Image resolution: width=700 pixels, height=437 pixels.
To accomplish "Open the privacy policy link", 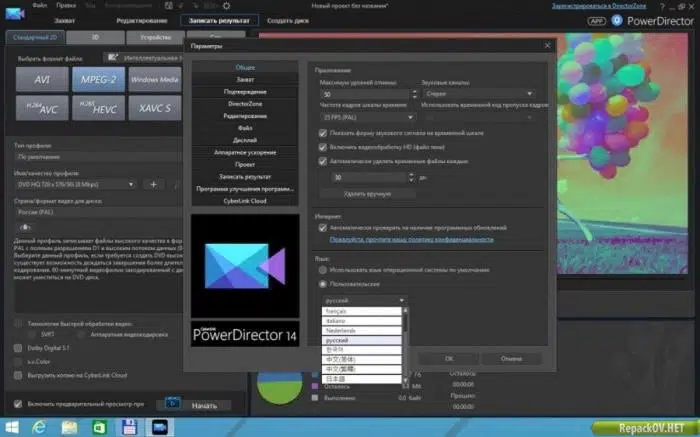I will pos(411,240).
